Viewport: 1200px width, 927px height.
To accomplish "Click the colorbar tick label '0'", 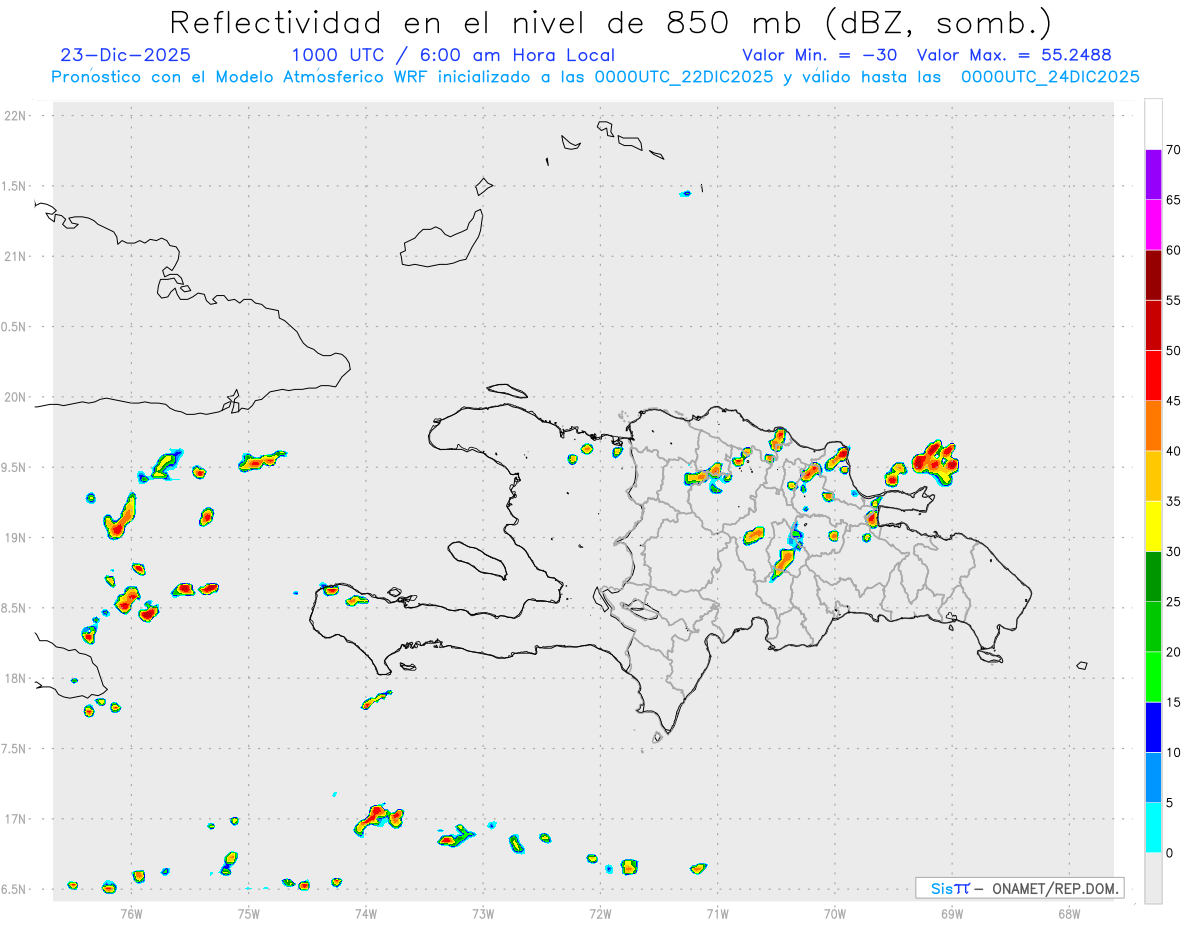I will coord(1169,853).
